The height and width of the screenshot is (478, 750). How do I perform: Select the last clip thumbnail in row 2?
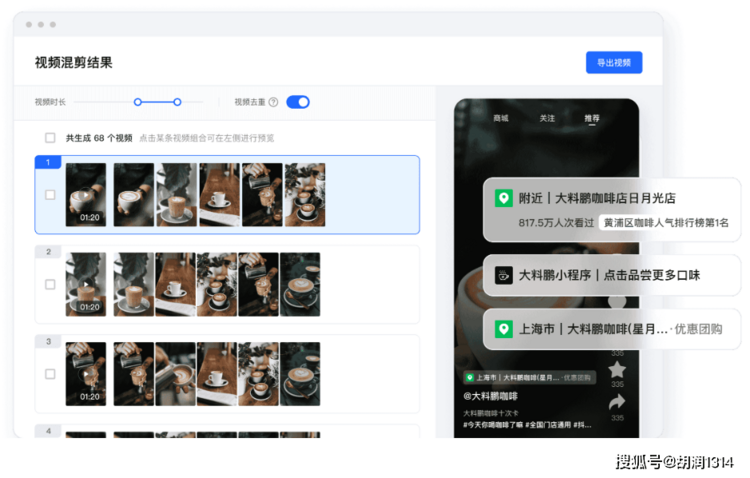[300, 284]
